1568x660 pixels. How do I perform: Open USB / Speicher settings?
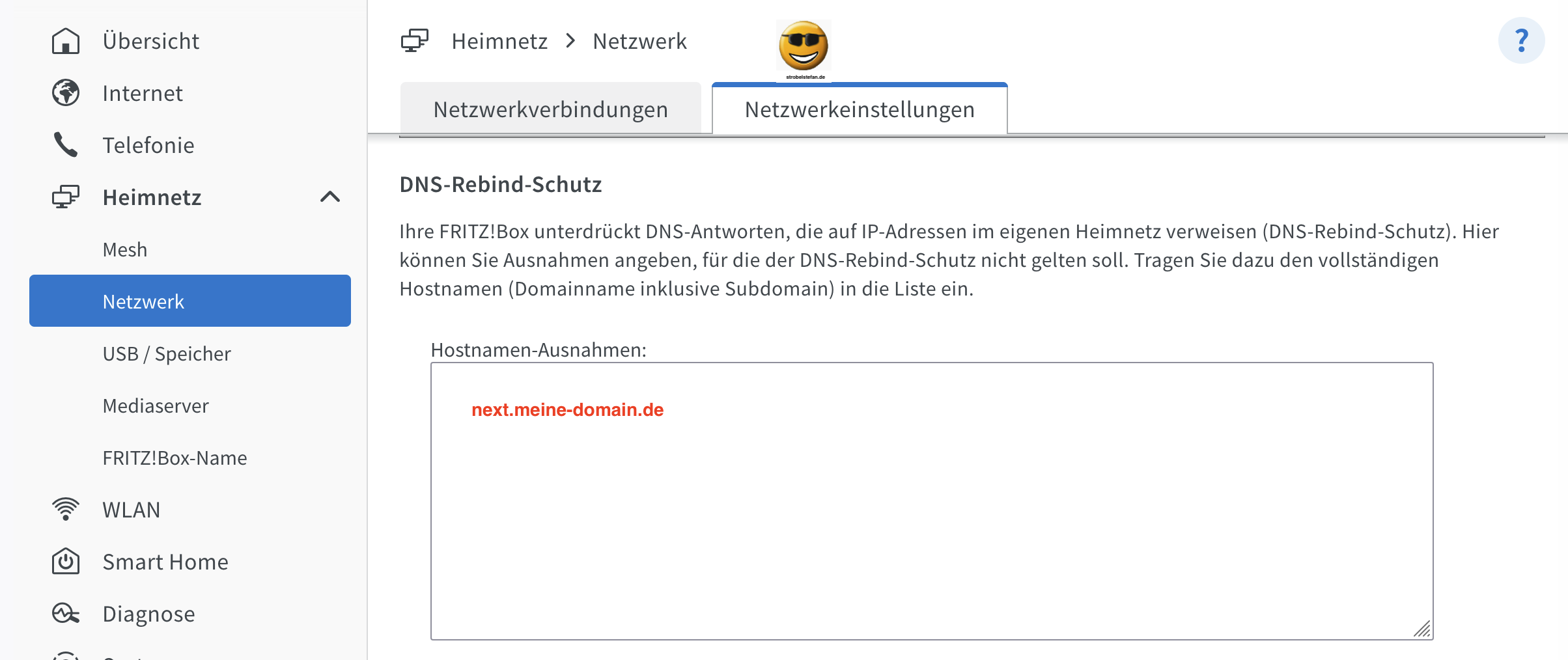click(x=166, y=353)
